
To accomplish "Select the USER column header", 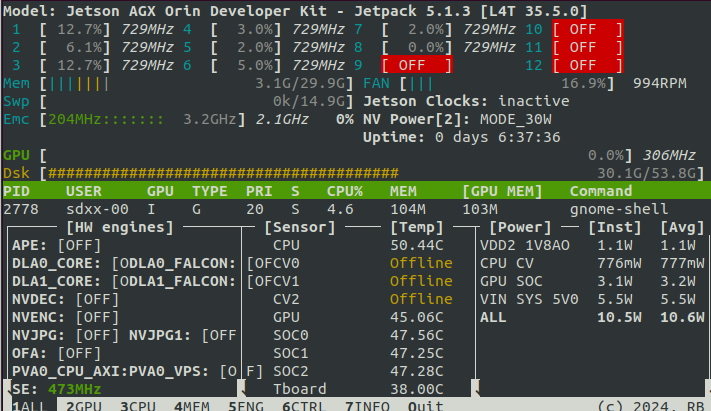I will (84, 191).
